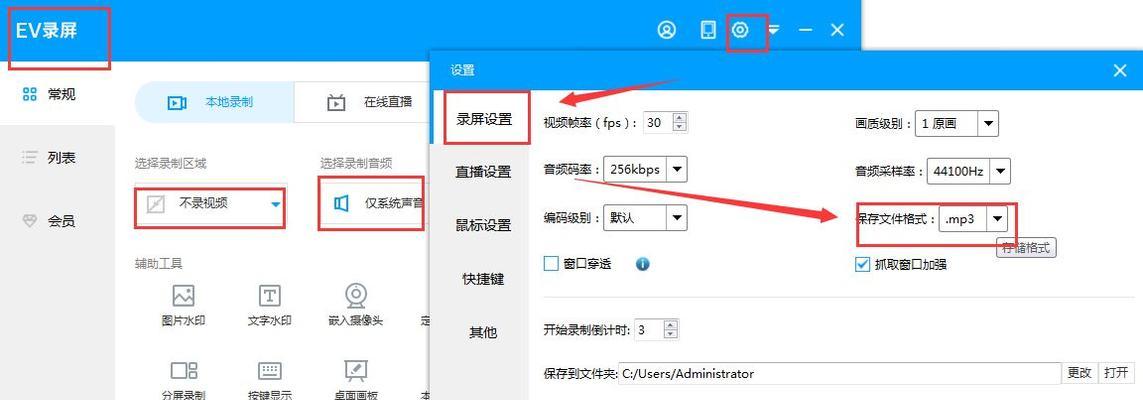1143x400 pixels.
Task: Increase the 视频帧率 fps value
Action: (679, 118)
